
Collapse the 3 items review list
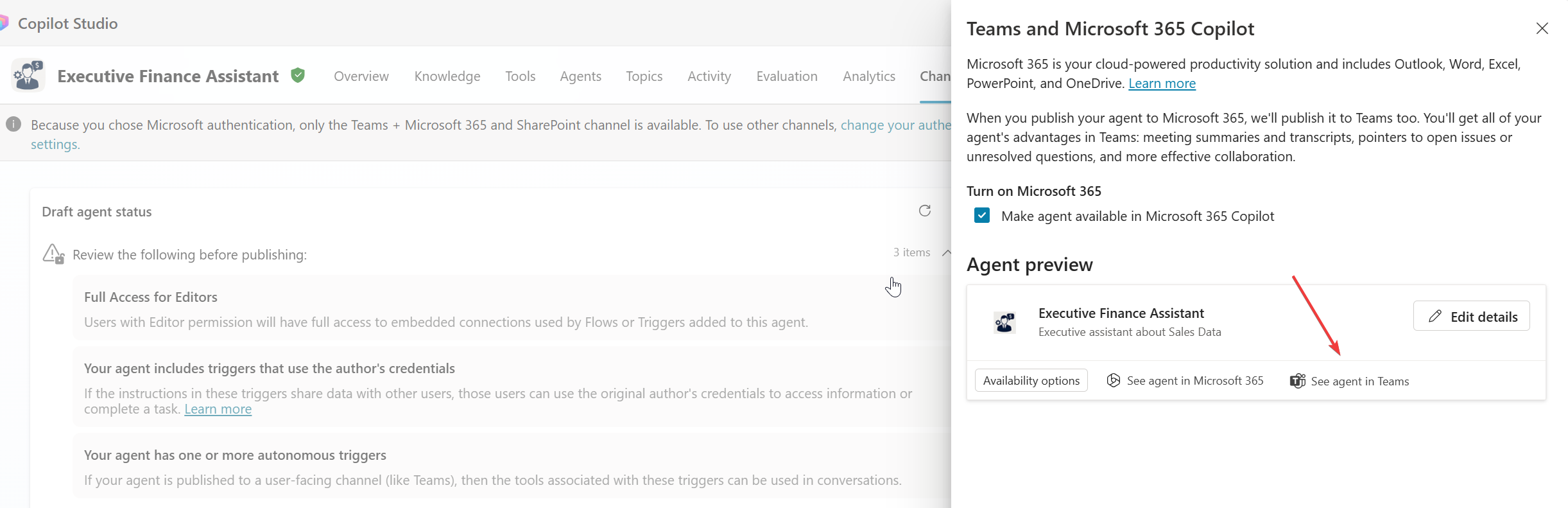coord(945,253)
